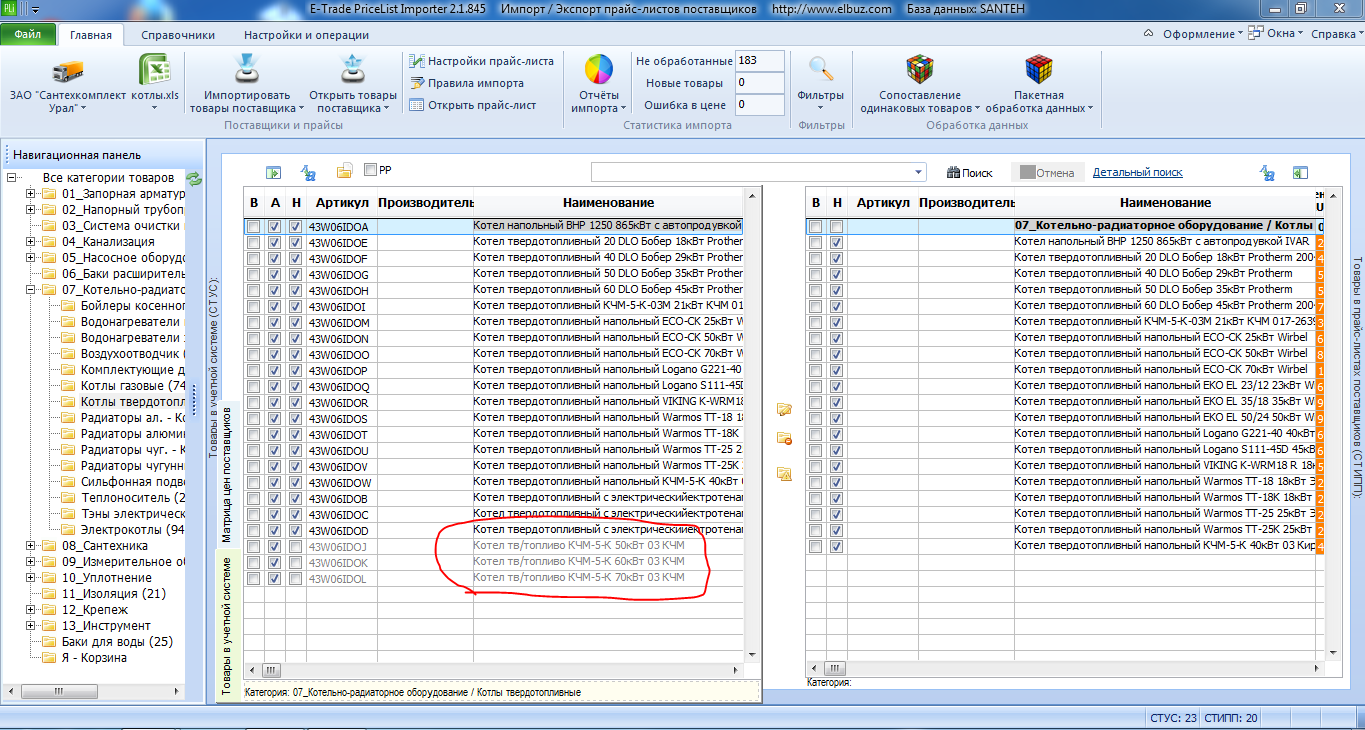Click the middle red-marked icon between tables
1365x730 pixels.
784,437
